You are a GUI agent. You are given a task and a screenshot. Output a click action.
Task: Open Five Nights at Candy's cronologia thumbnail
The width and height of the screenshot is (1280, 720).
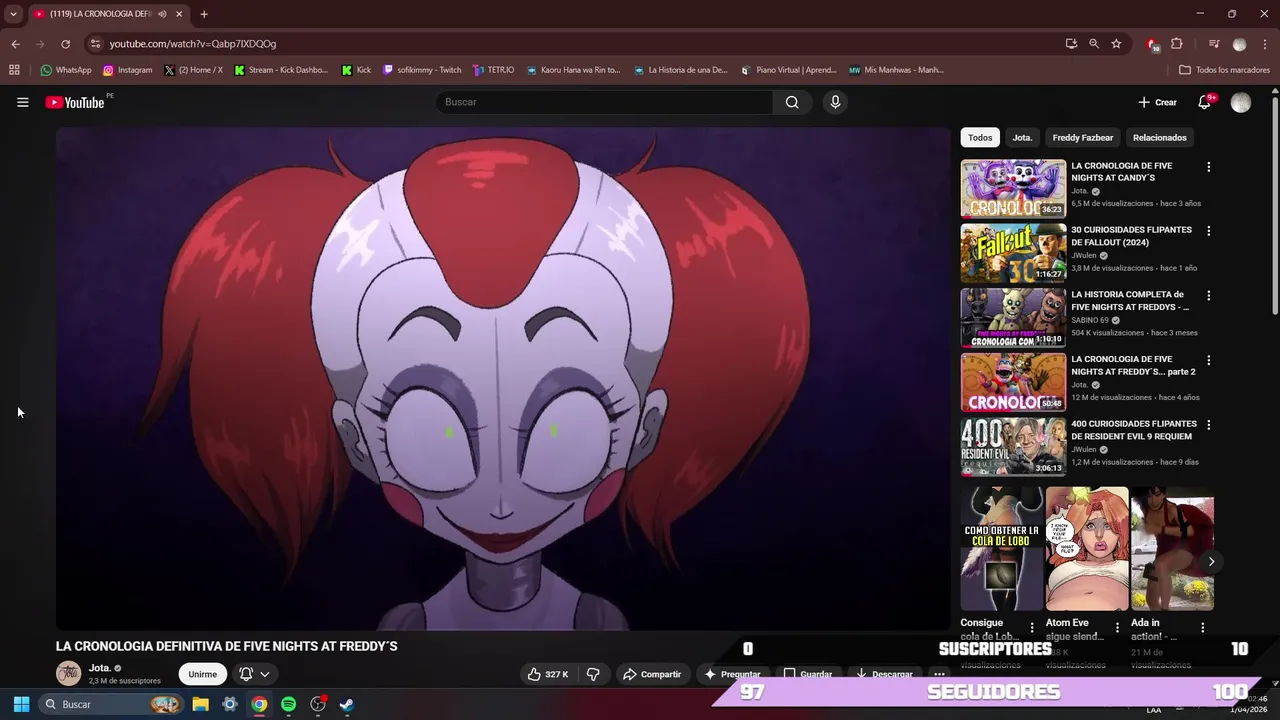point(1013,188)
